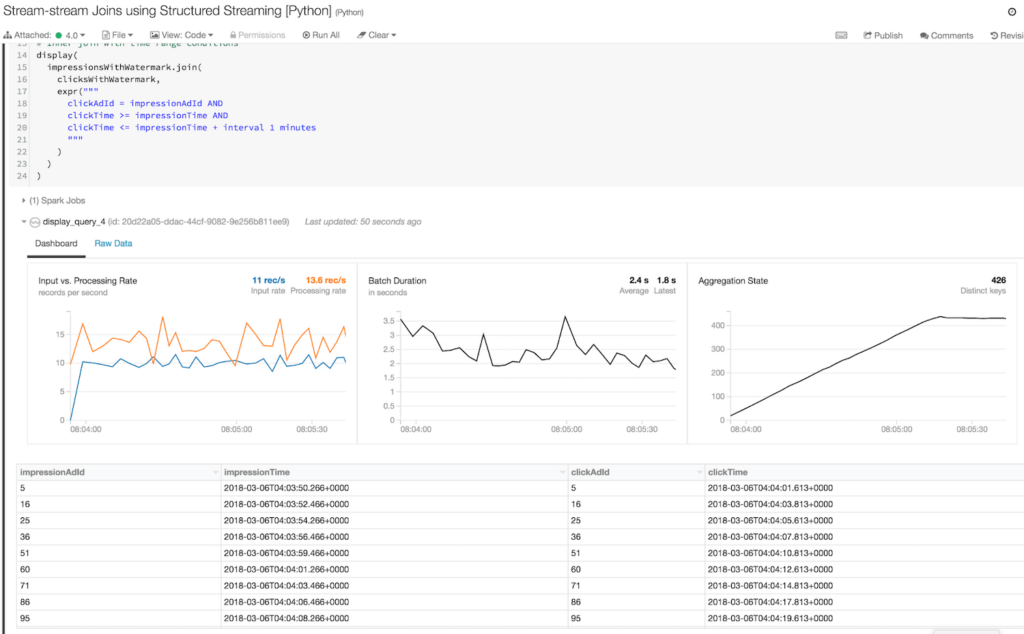Click the clock icon at top right

point(1011,10)
